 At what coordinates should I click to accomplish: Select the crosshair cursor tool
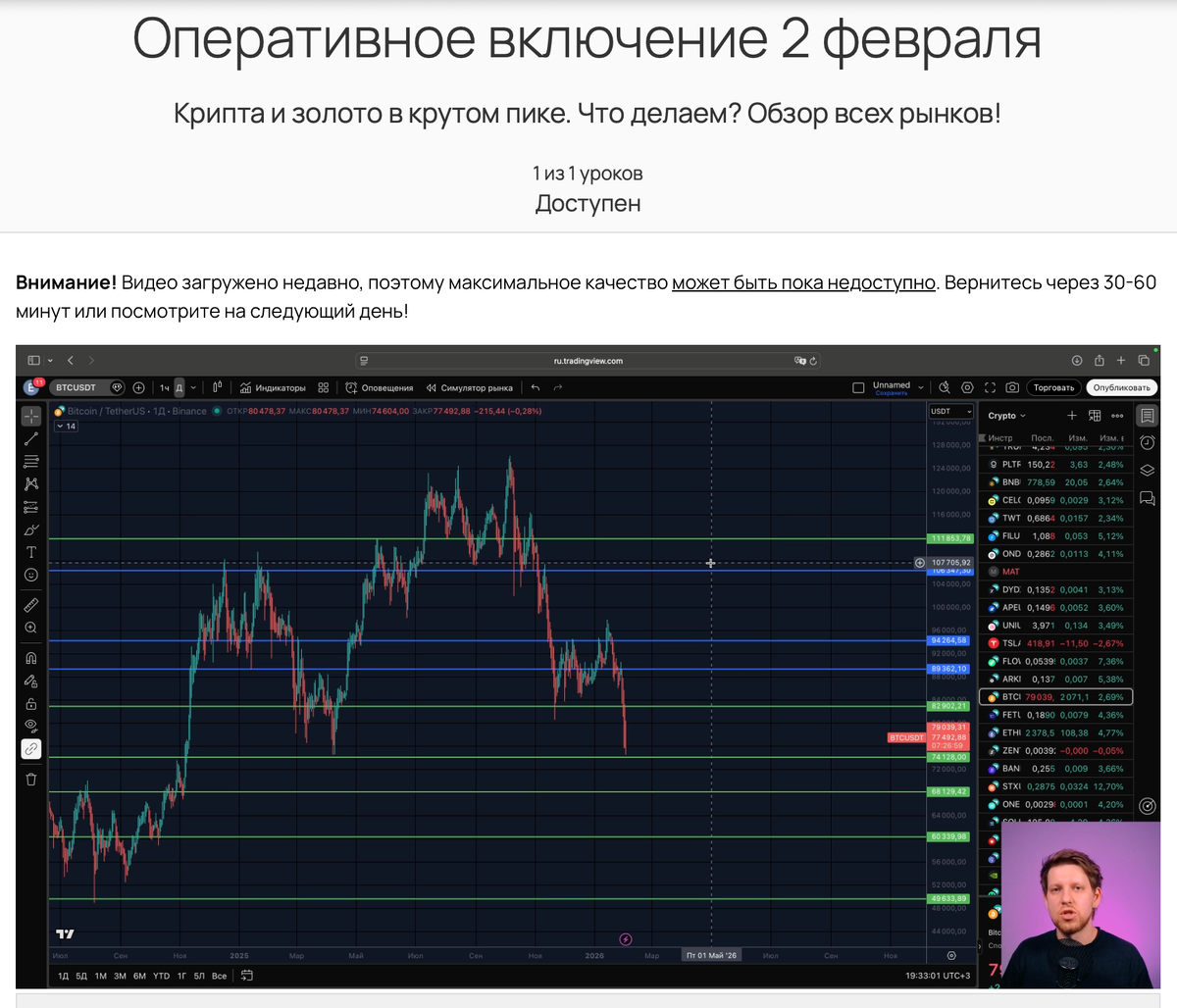click(x=31, y=416)
